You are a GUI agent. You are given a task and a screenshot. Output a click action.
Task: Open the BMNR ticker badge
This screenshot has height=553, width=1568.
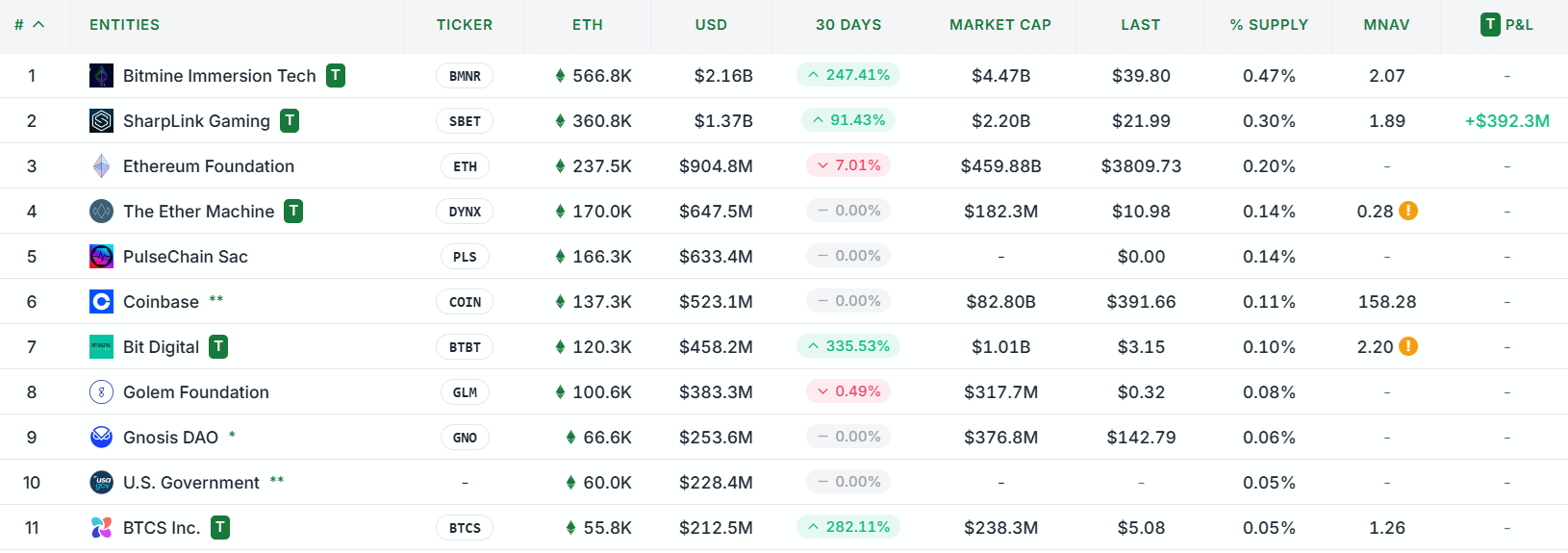tap(465, 76)
